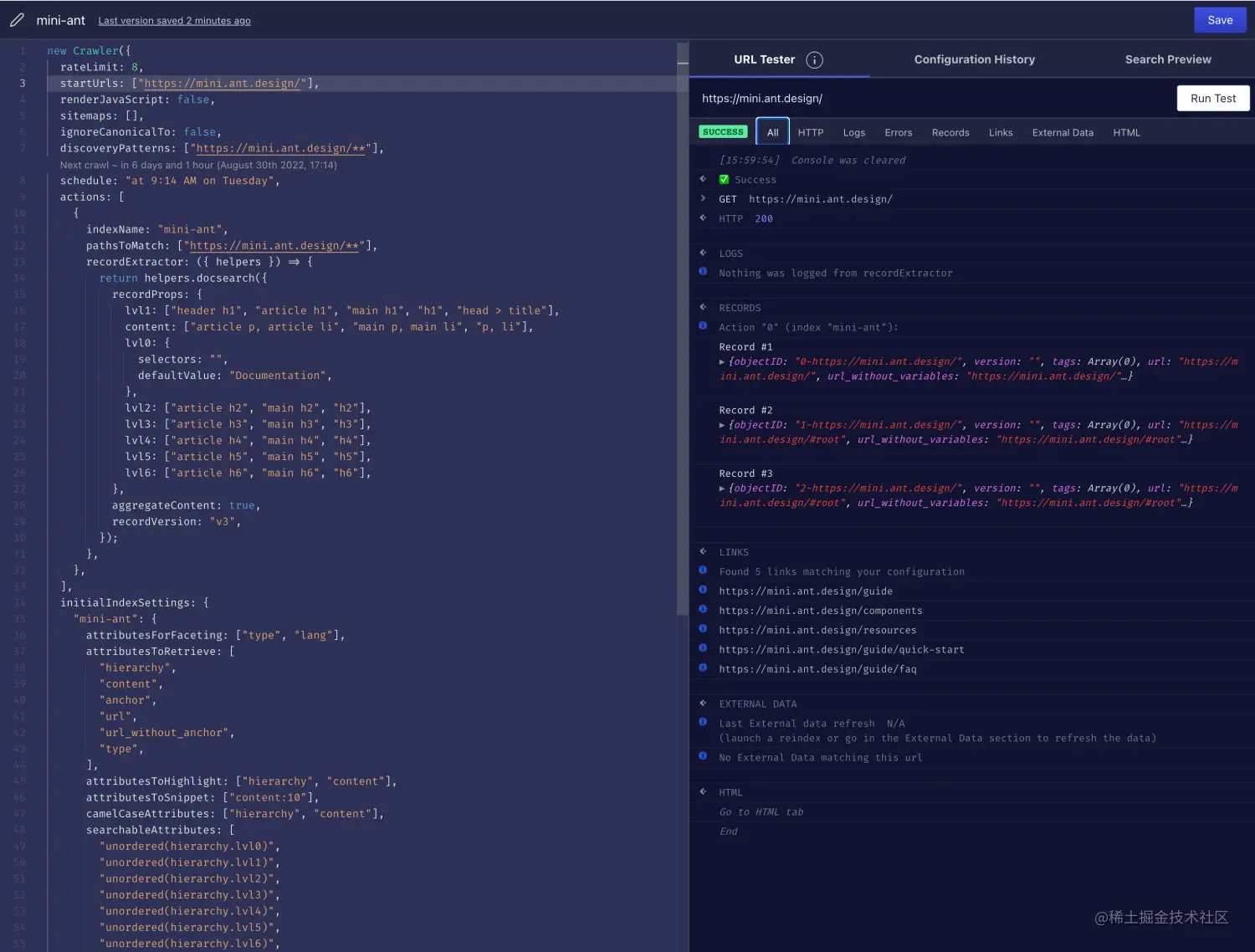This screenshot has width=1255, height=952.
Task: Open the https://mini.ant.design/guide link
Action: click(806, 591)
